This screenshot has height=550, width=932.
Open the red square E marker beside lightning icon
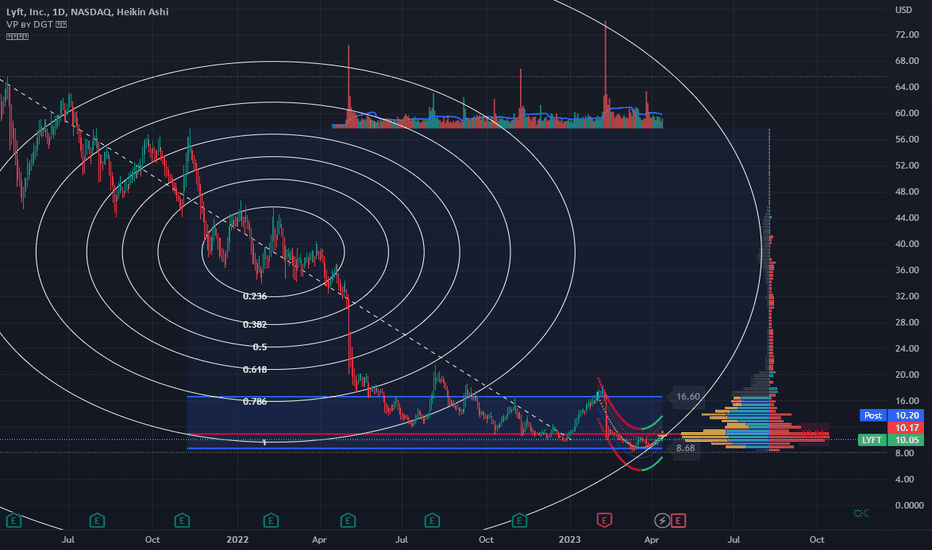tap(678, 521)
